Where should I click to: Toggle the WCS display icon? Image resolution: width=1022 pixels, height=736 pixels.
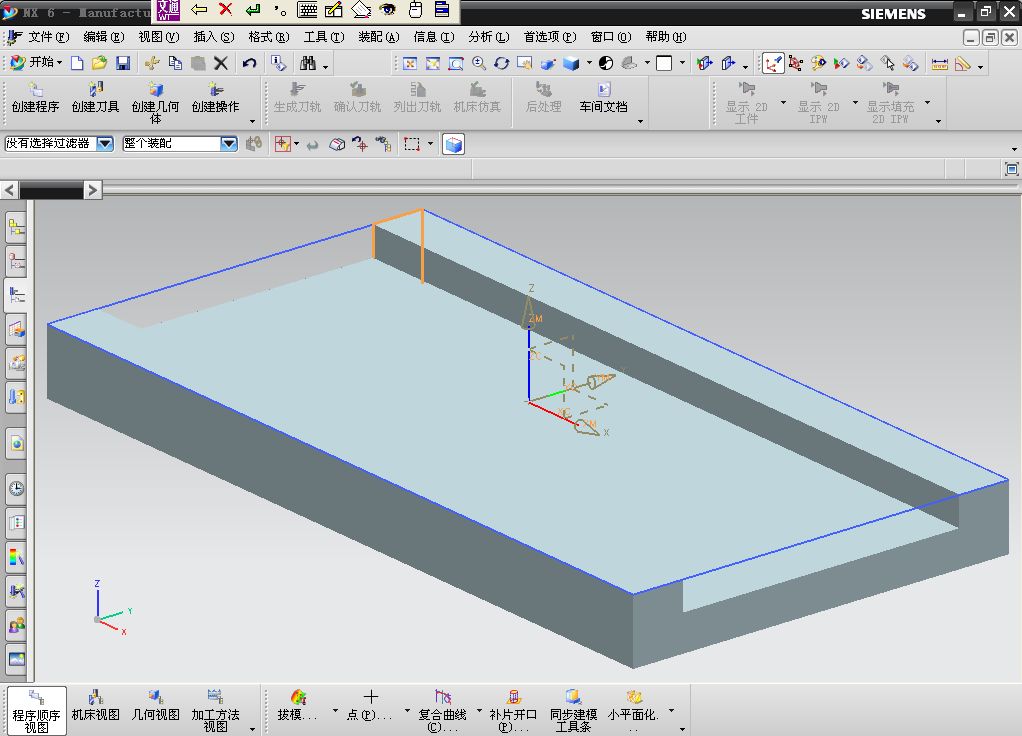[x=773, y=63]
